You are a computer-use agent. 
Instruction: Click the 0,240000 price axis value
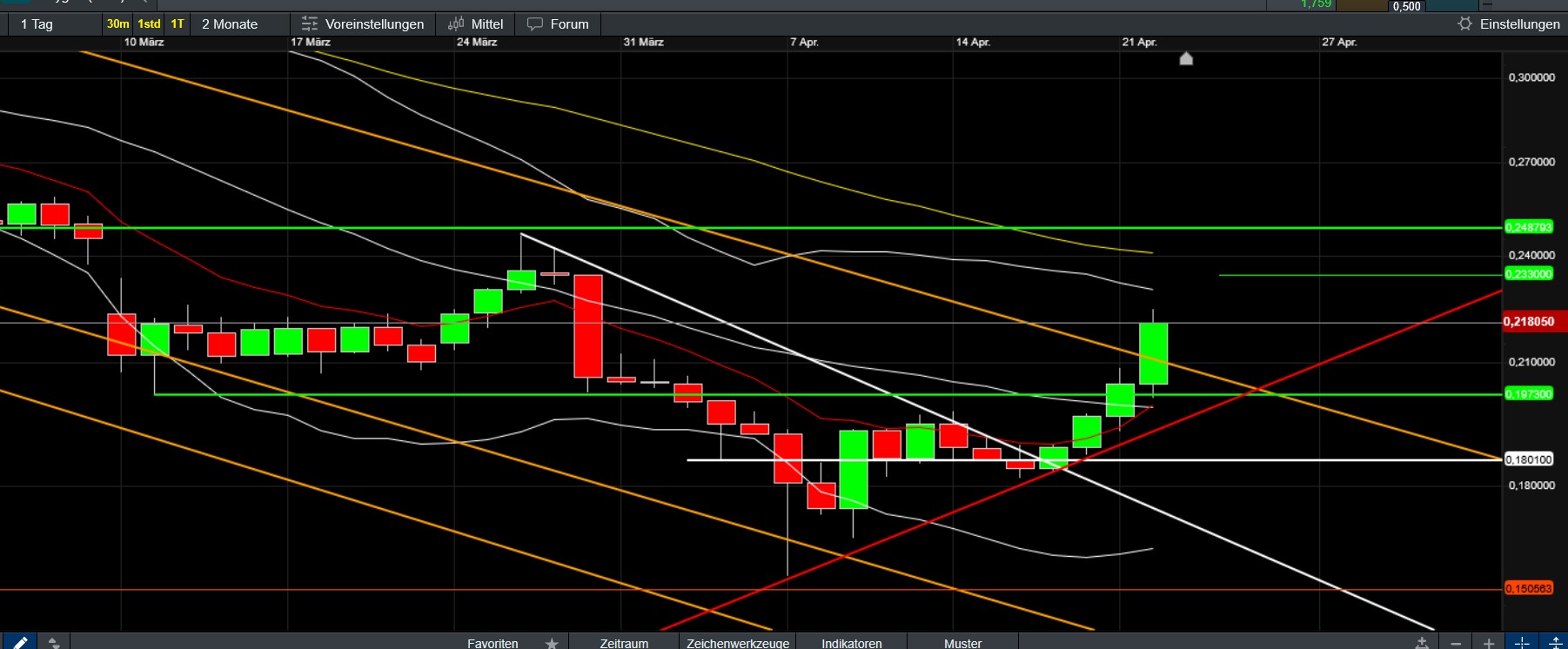[x=1531, y=255]
